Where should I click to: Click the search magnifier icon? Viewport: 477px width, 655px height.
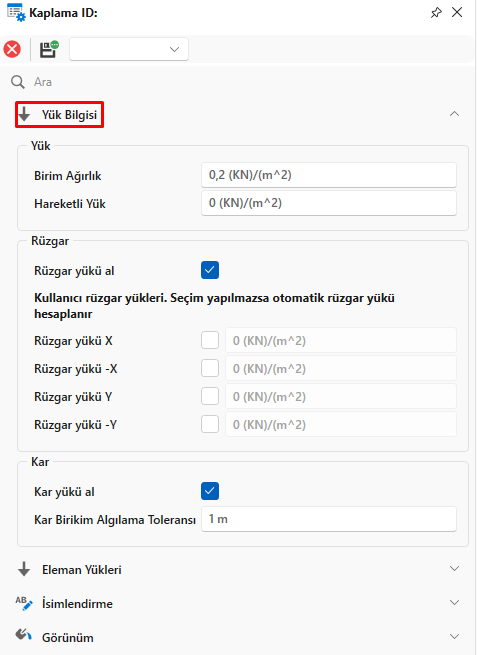[18, 82]
